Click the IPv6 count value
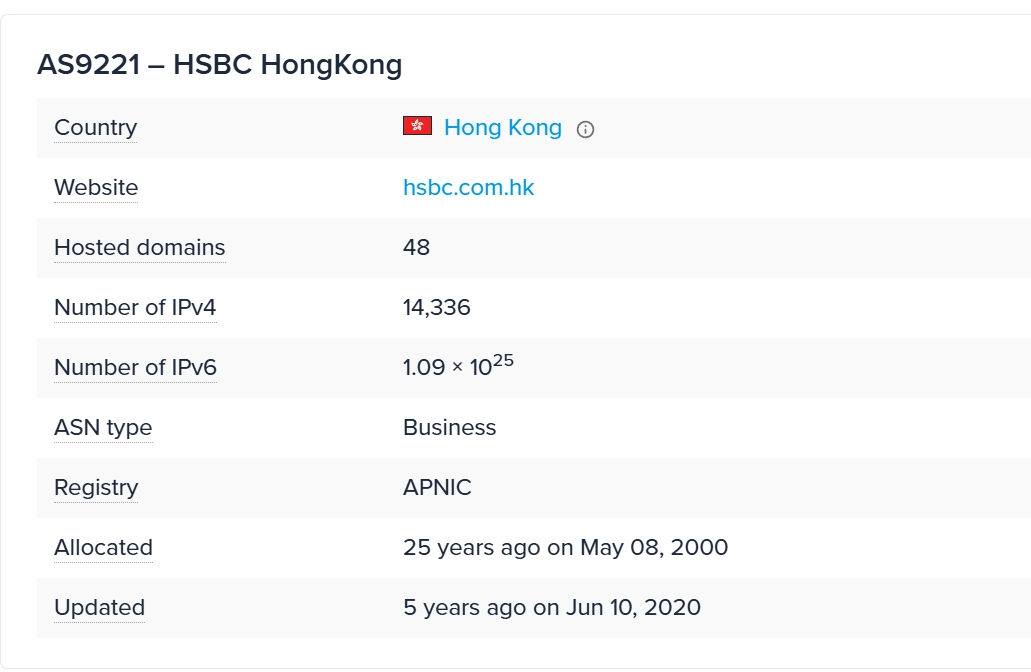The image size is (1031, 672). coord(457,367)
